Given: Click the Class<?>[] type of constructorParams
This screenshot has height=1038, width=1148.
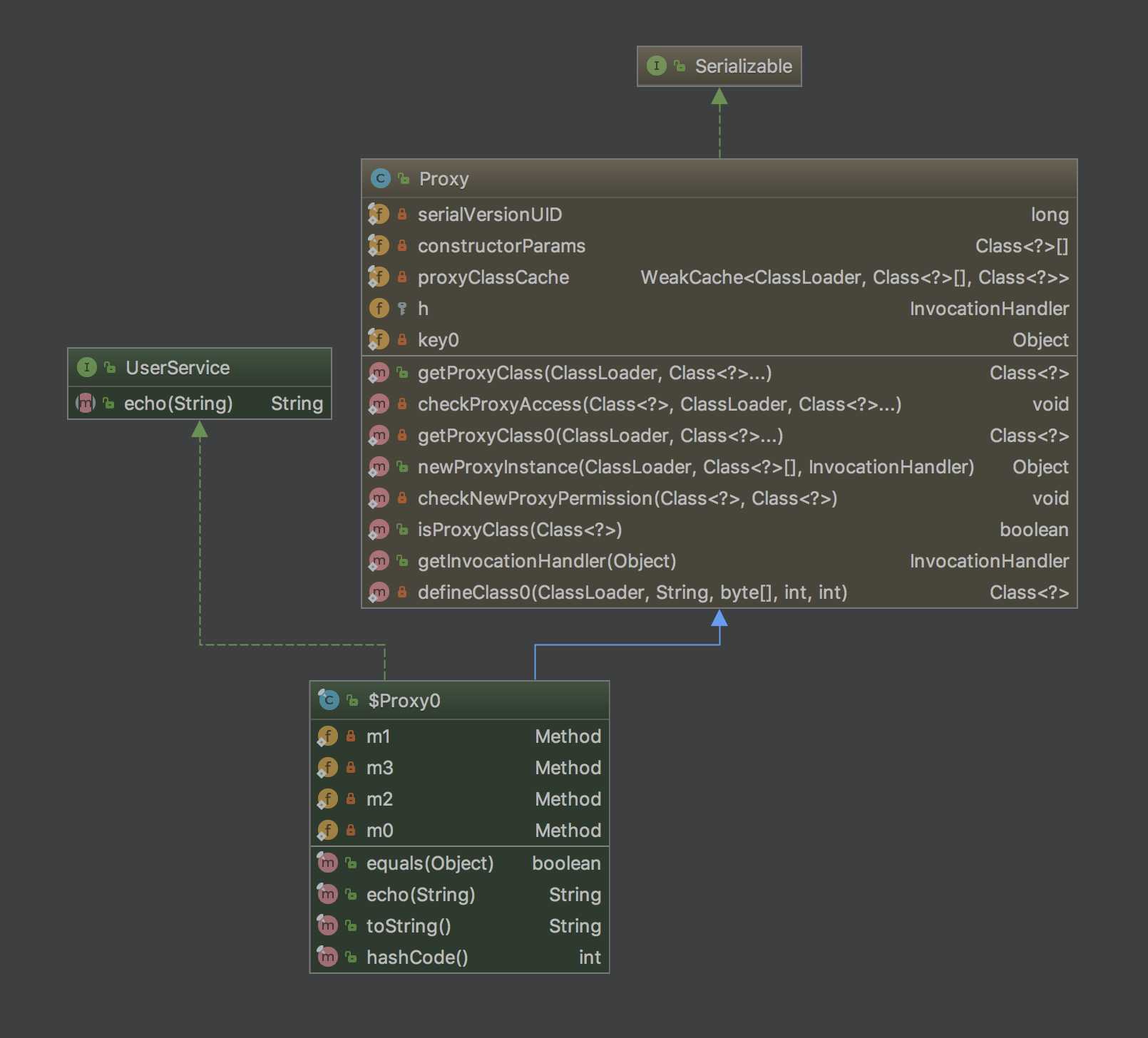Looking at the screenshot, I should (x=1022, y=246).
